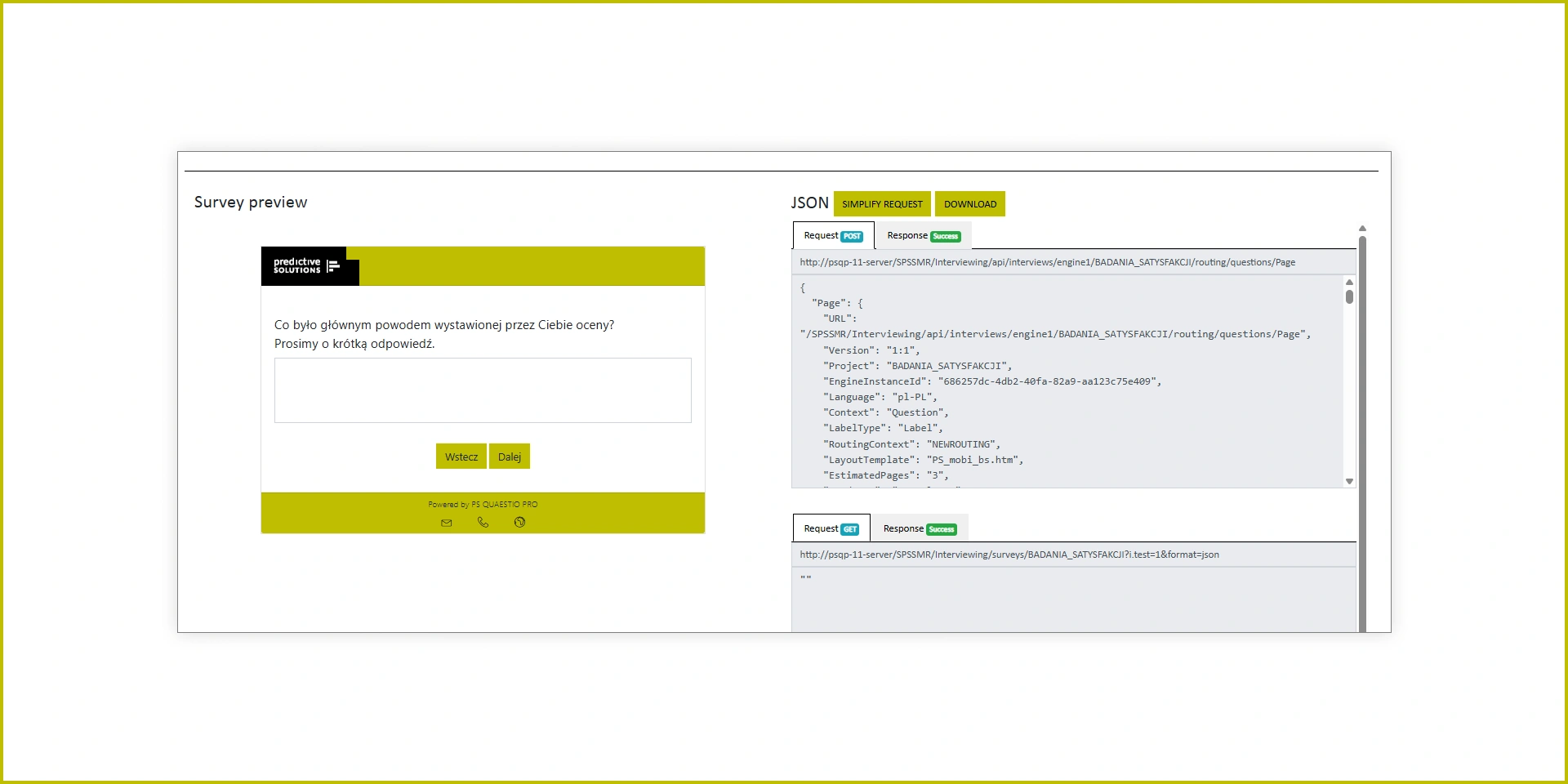Screen dimensions: 1568x784
Task: Click the phone icon in survey footer
Action: tap(483, 523)
